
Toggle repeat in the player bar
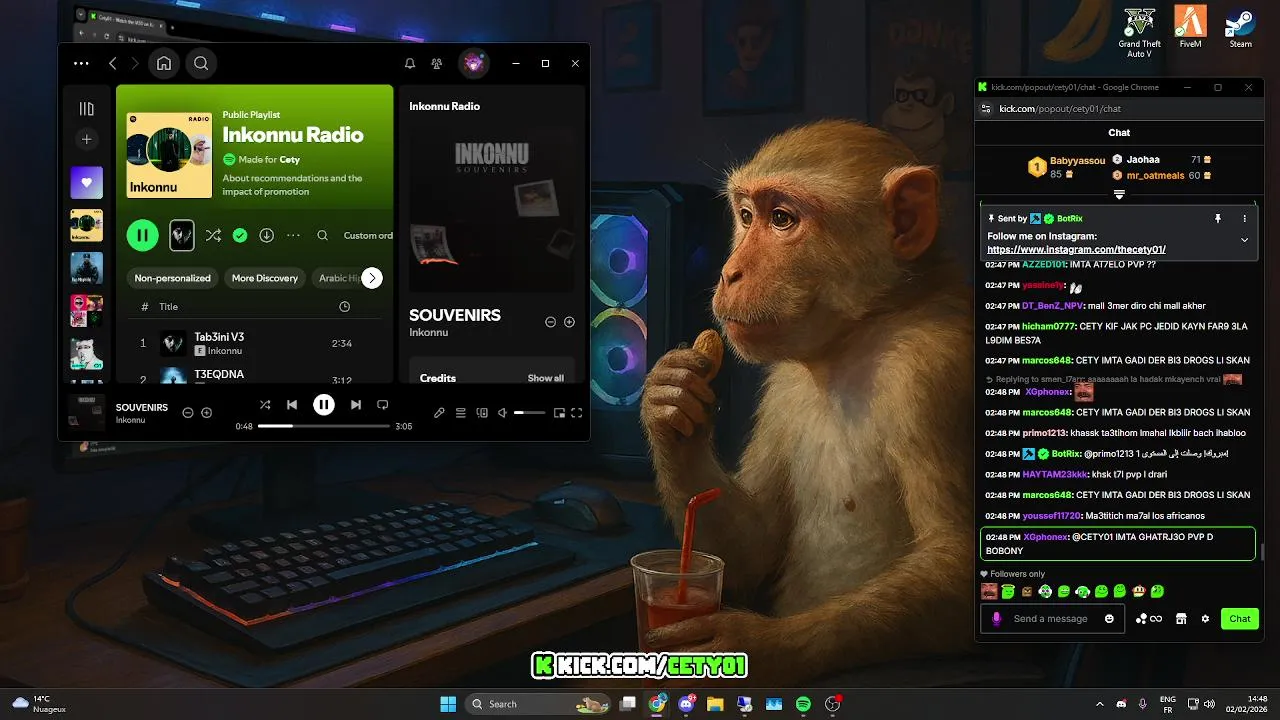click(x=382, y=405)
